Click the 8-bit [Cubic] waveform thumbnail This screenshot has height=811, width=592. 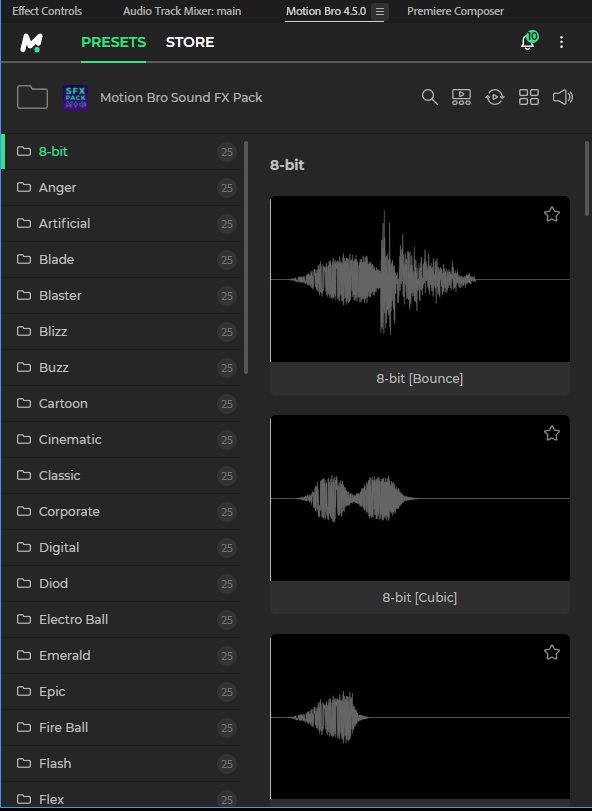(x=420, y=498)
